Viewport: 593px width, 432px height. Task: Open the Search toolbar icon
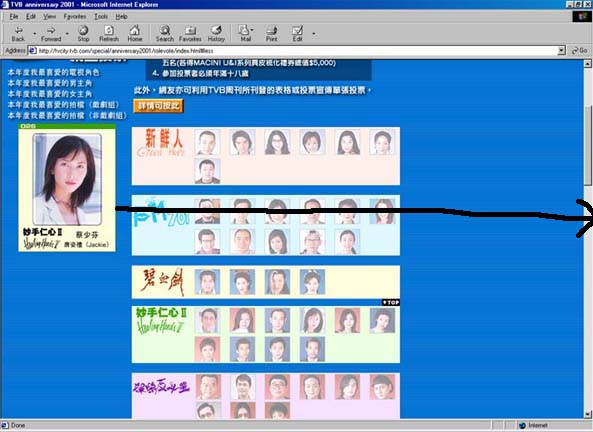coord(165,33)
